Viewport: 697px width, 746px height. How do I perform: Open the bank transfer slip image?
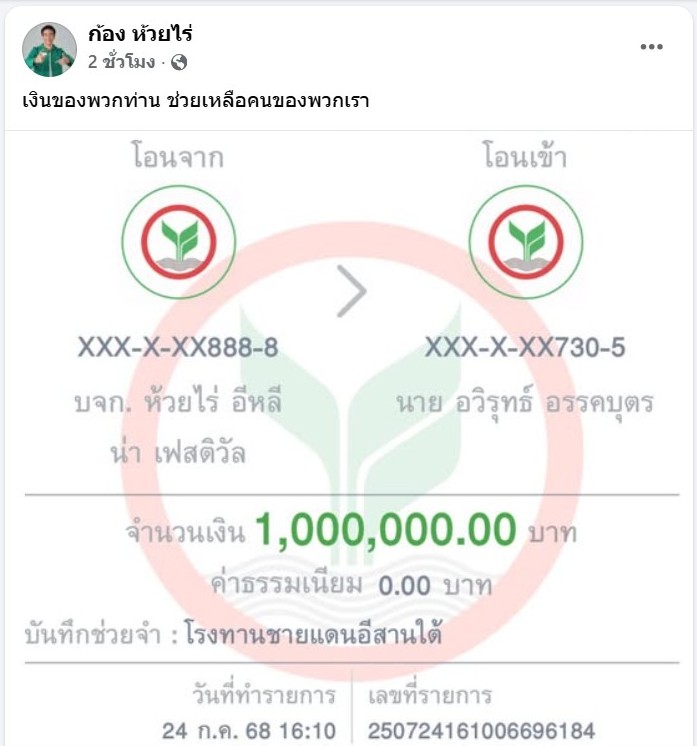[349, 438]
